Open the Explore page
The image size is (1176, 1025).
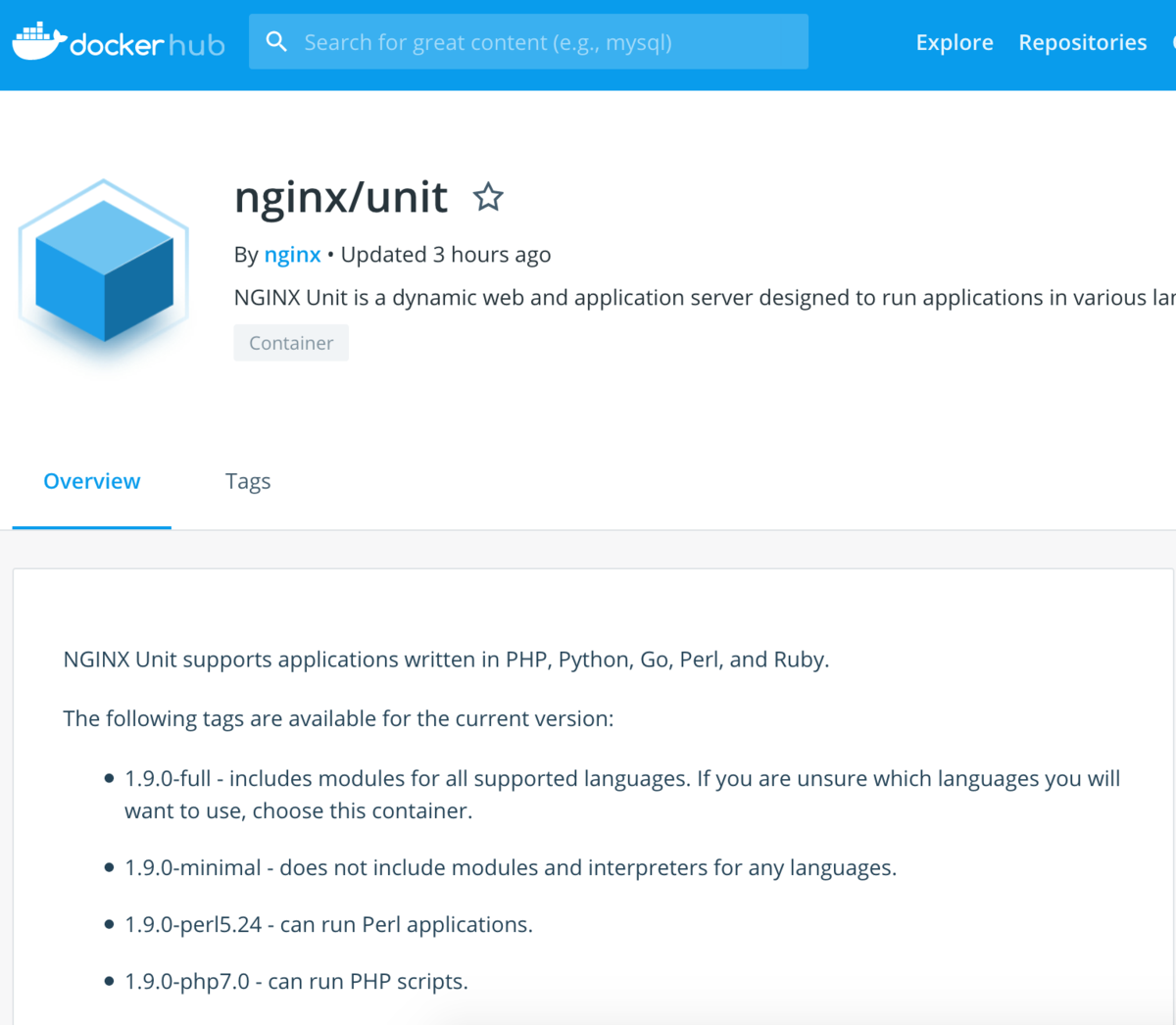pos(954,42)
